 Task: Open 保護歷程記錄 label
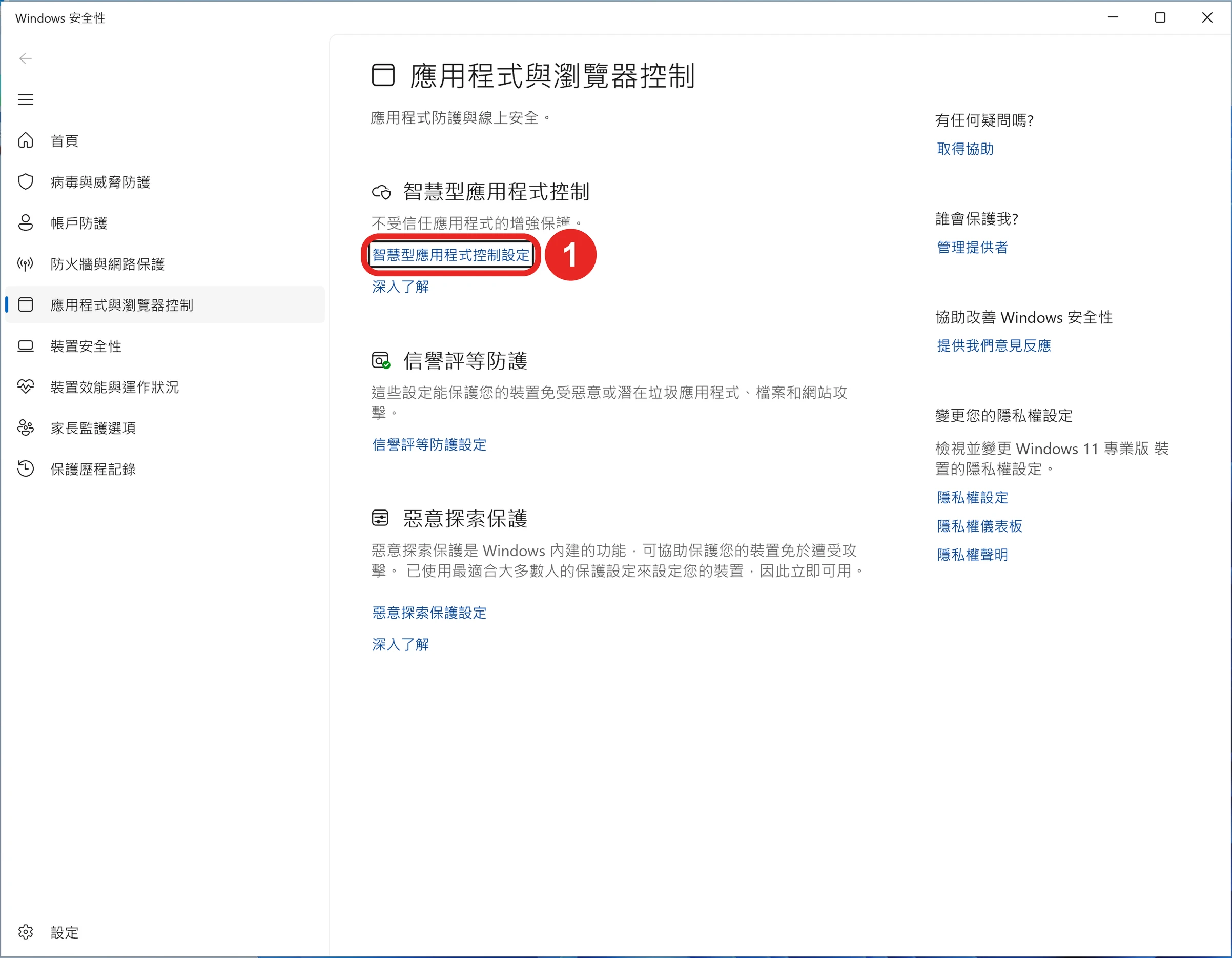[x=93, y=470]
